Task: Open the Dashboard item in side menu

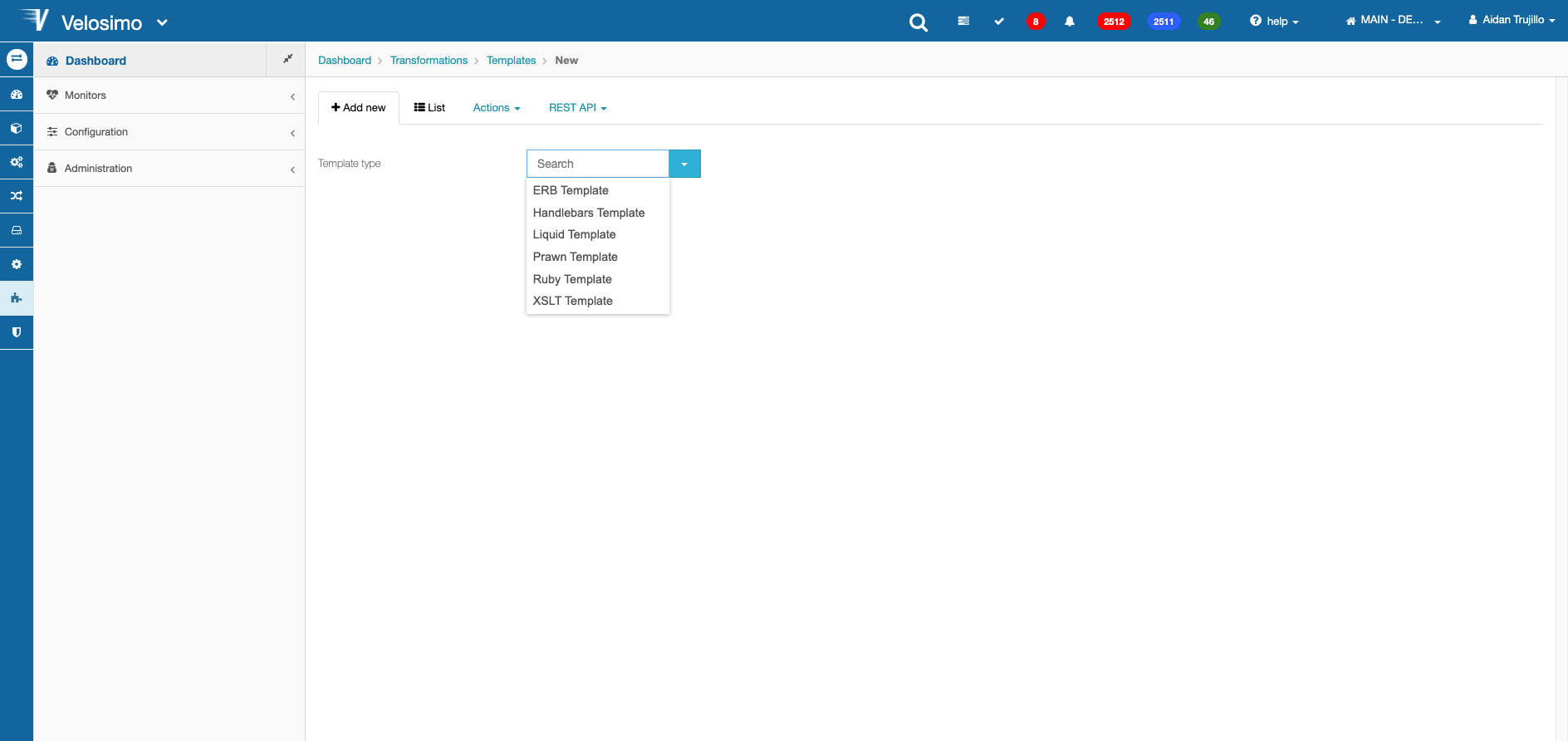Action: (149, 61)
